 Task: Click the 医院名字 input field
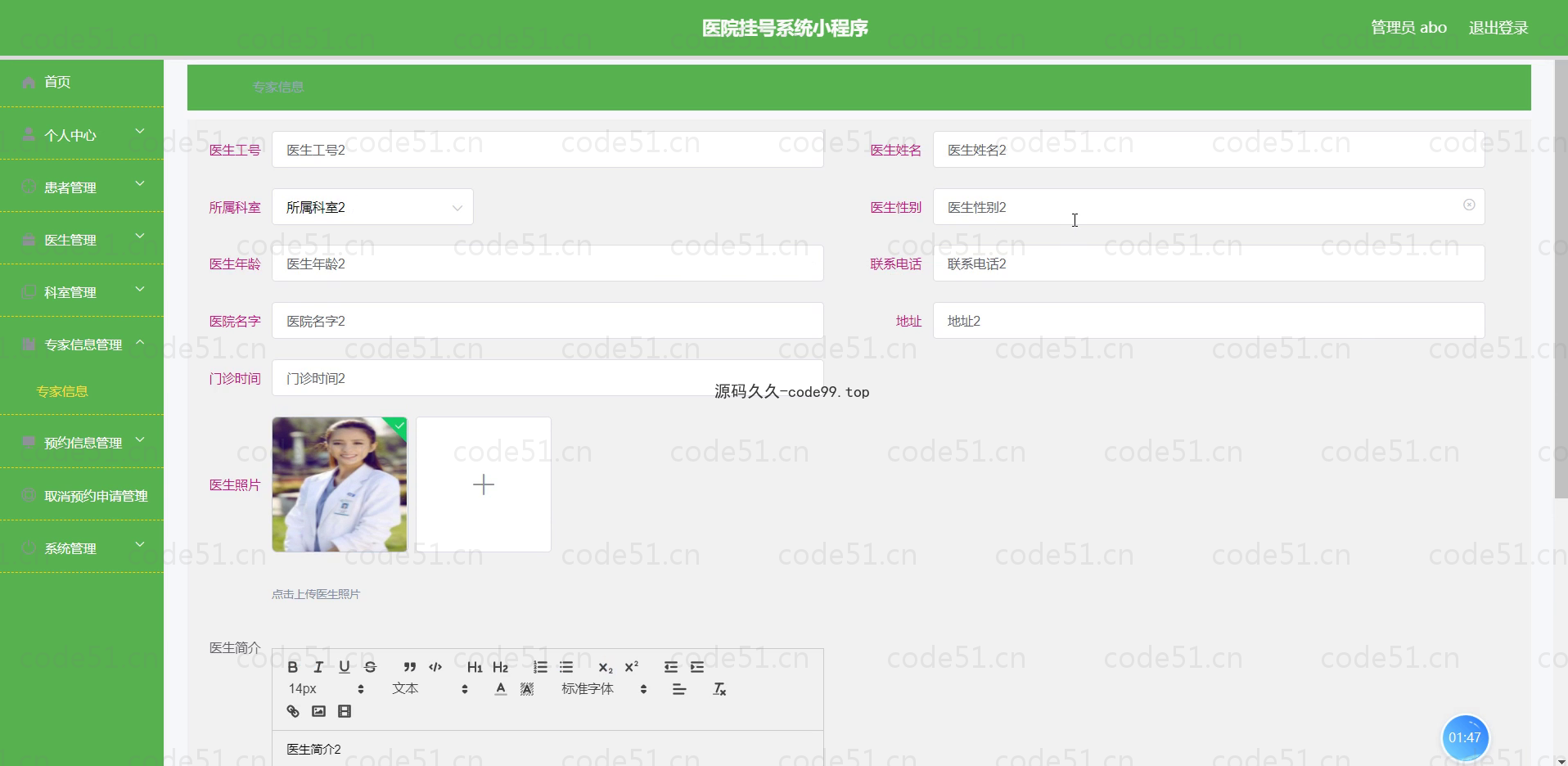547,321
